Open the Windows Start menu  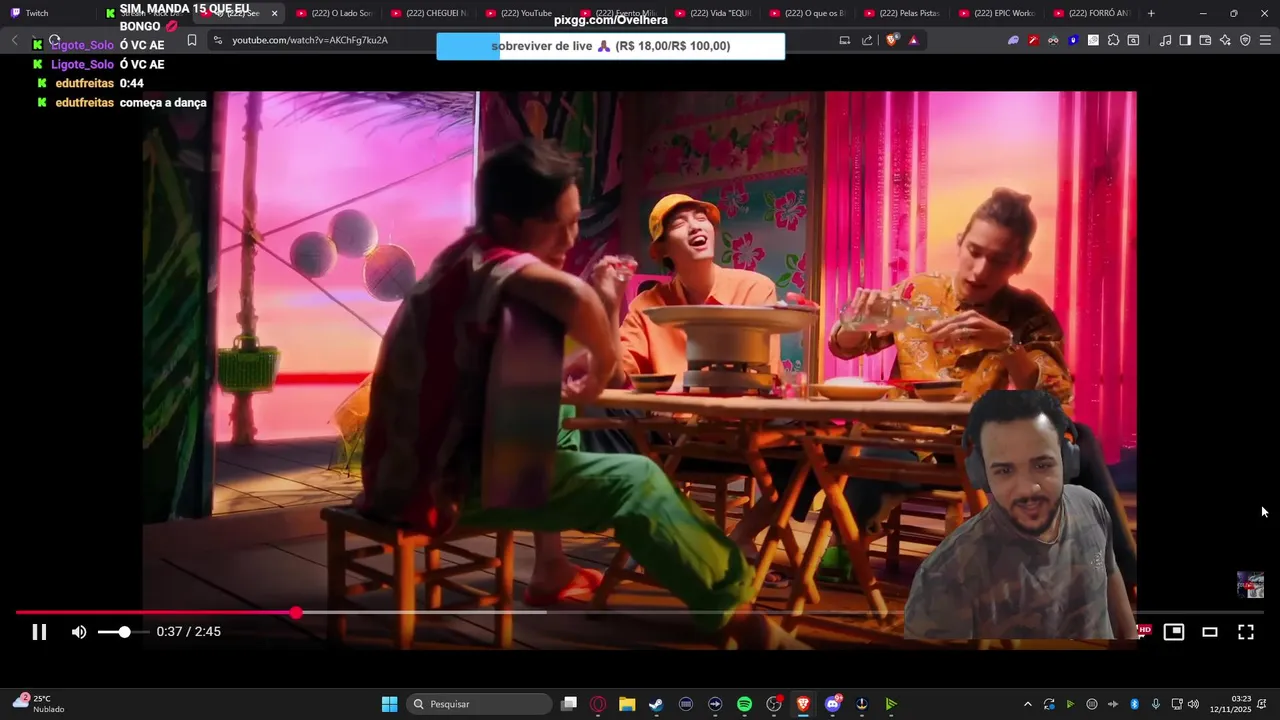389,704
